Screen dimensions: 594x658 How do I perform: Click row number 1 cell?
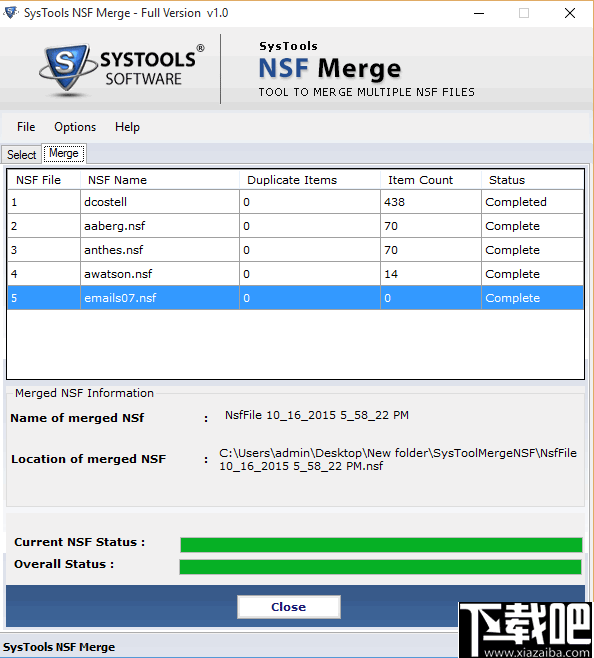pos(44,202)
